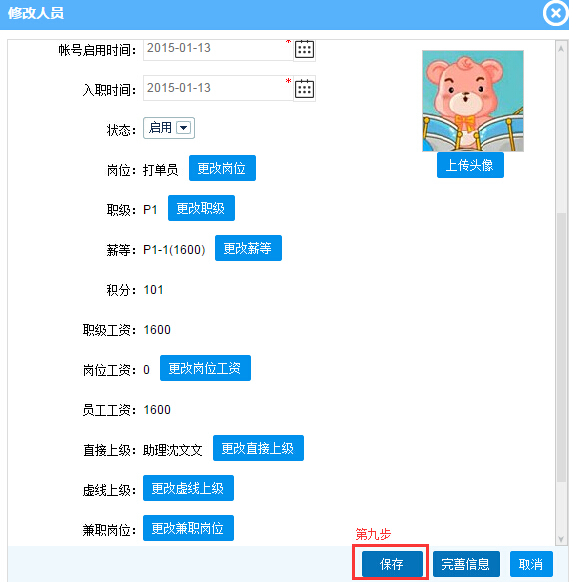569x582 pixels.
Task: Click 更改岗位工资 button
Action: click(x=205, y=368)
